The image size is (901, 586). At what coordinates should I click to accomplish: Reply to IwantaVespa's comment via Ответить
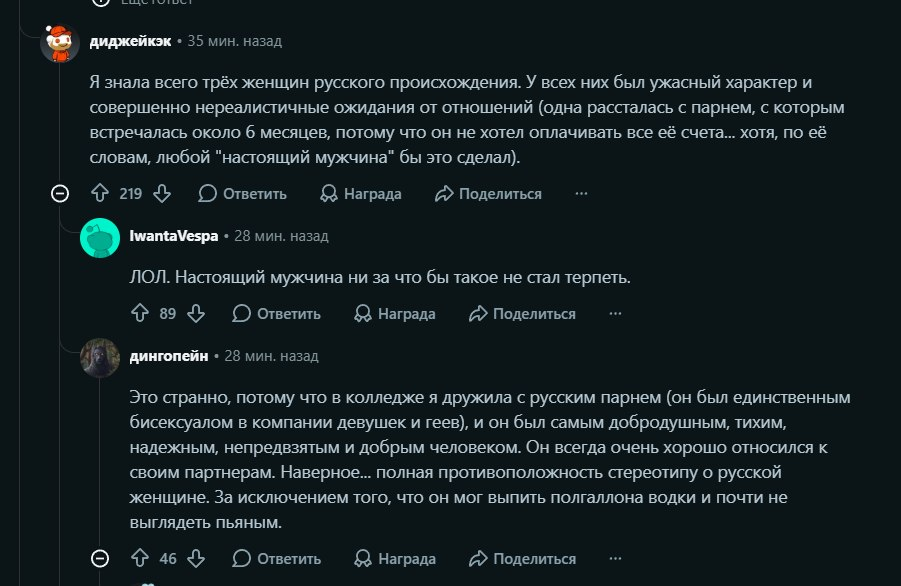tap(276, 314)
